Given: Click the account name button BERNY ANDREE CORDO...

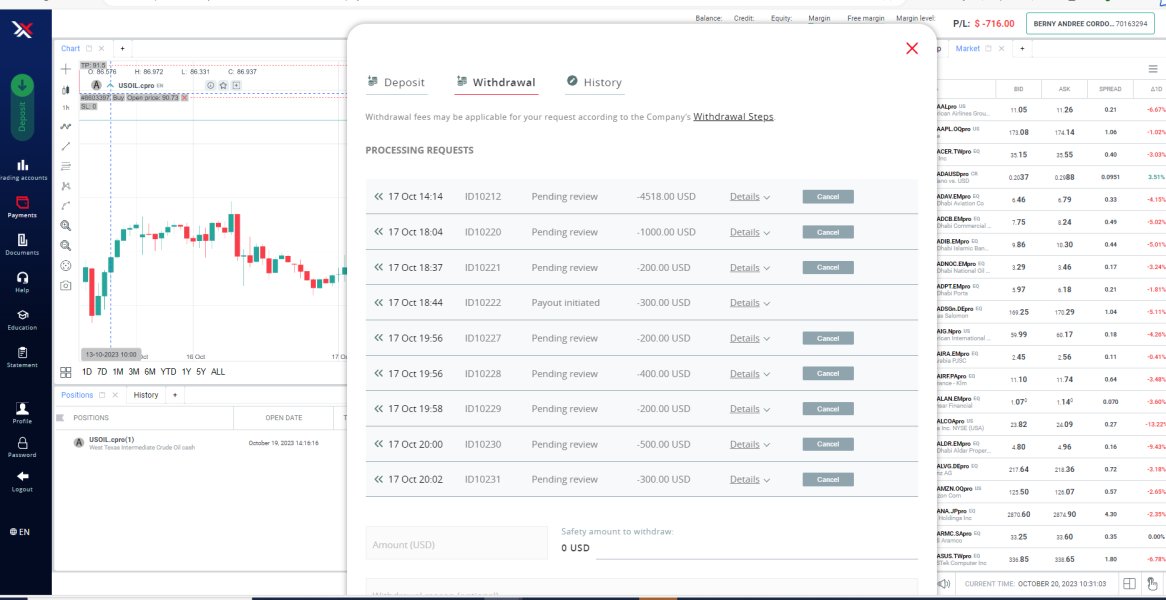Looking at the screenshot, I should [1089, 24].
